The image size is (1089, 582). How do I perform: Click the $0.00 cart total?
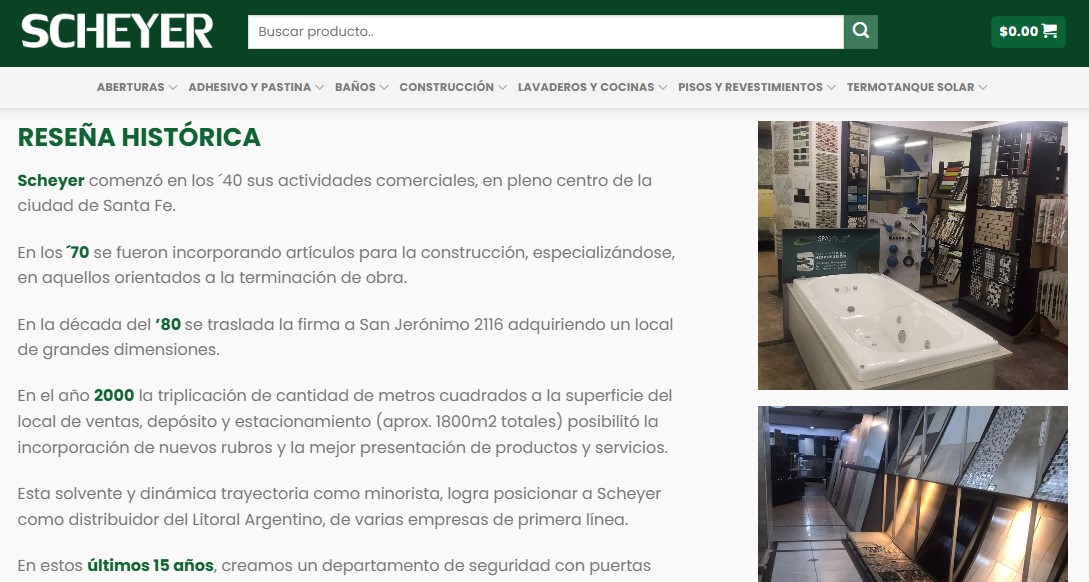point(1018,32)
